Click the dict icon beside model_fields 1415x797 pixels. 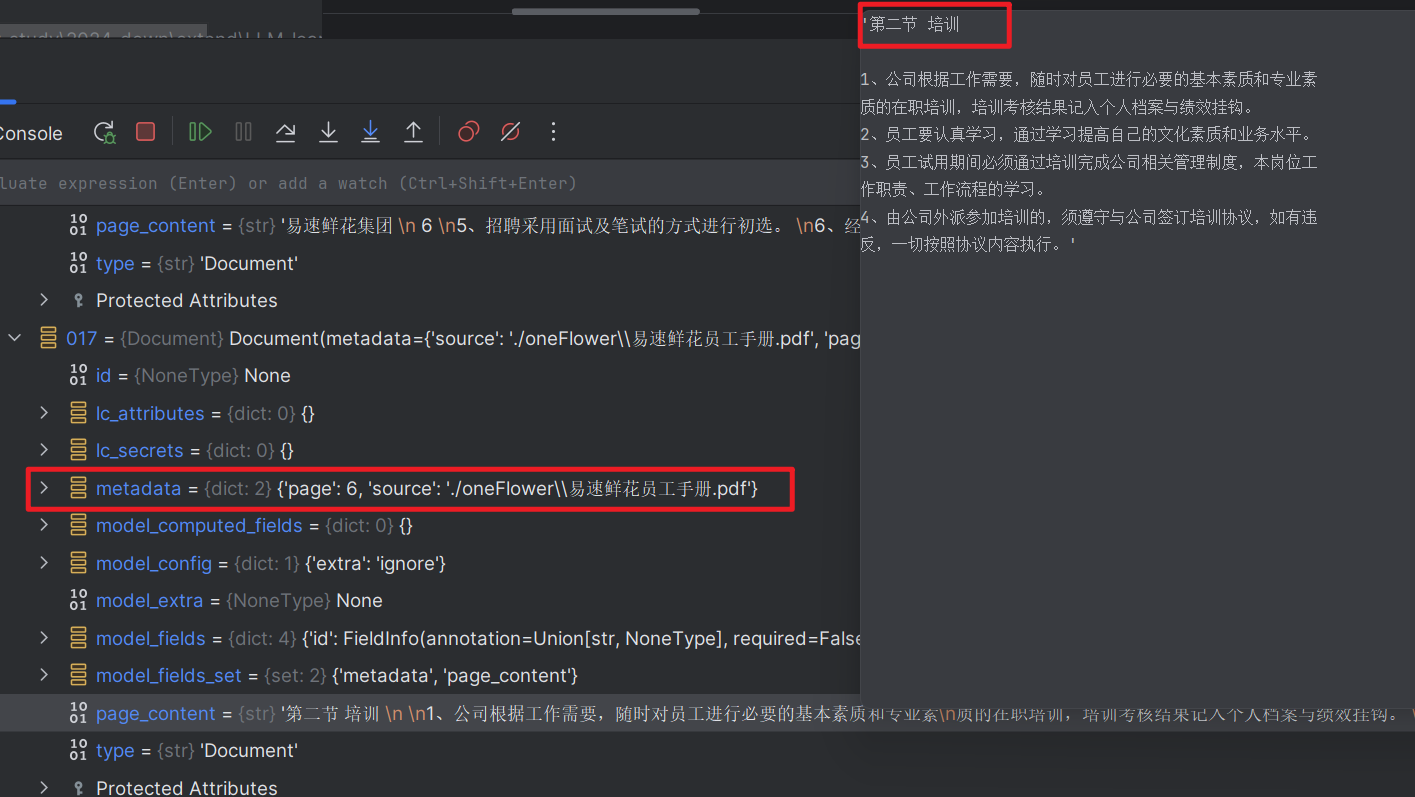78,638
